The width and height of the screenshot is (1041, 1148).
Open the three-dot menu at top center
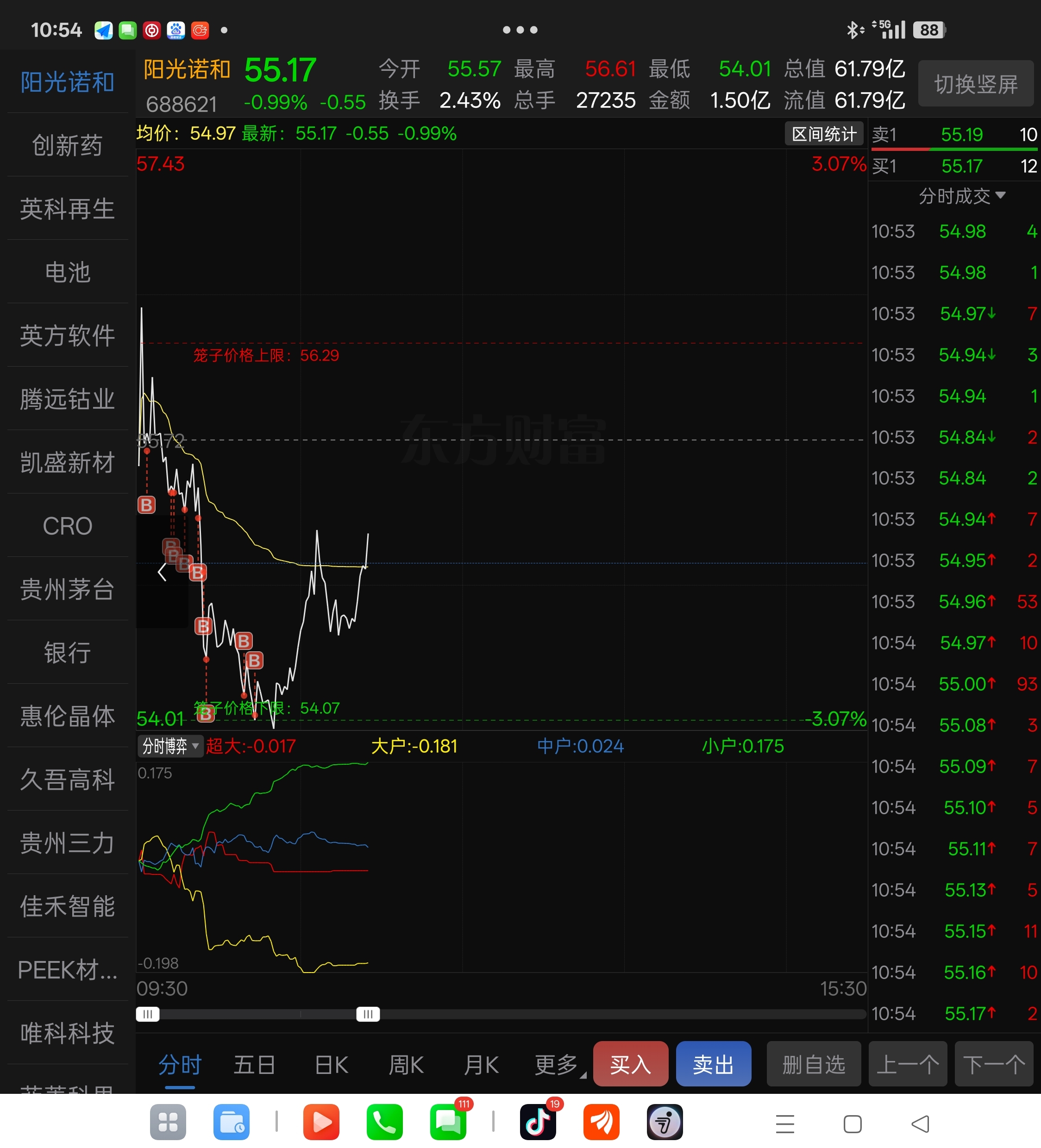[x=520, y=30]
